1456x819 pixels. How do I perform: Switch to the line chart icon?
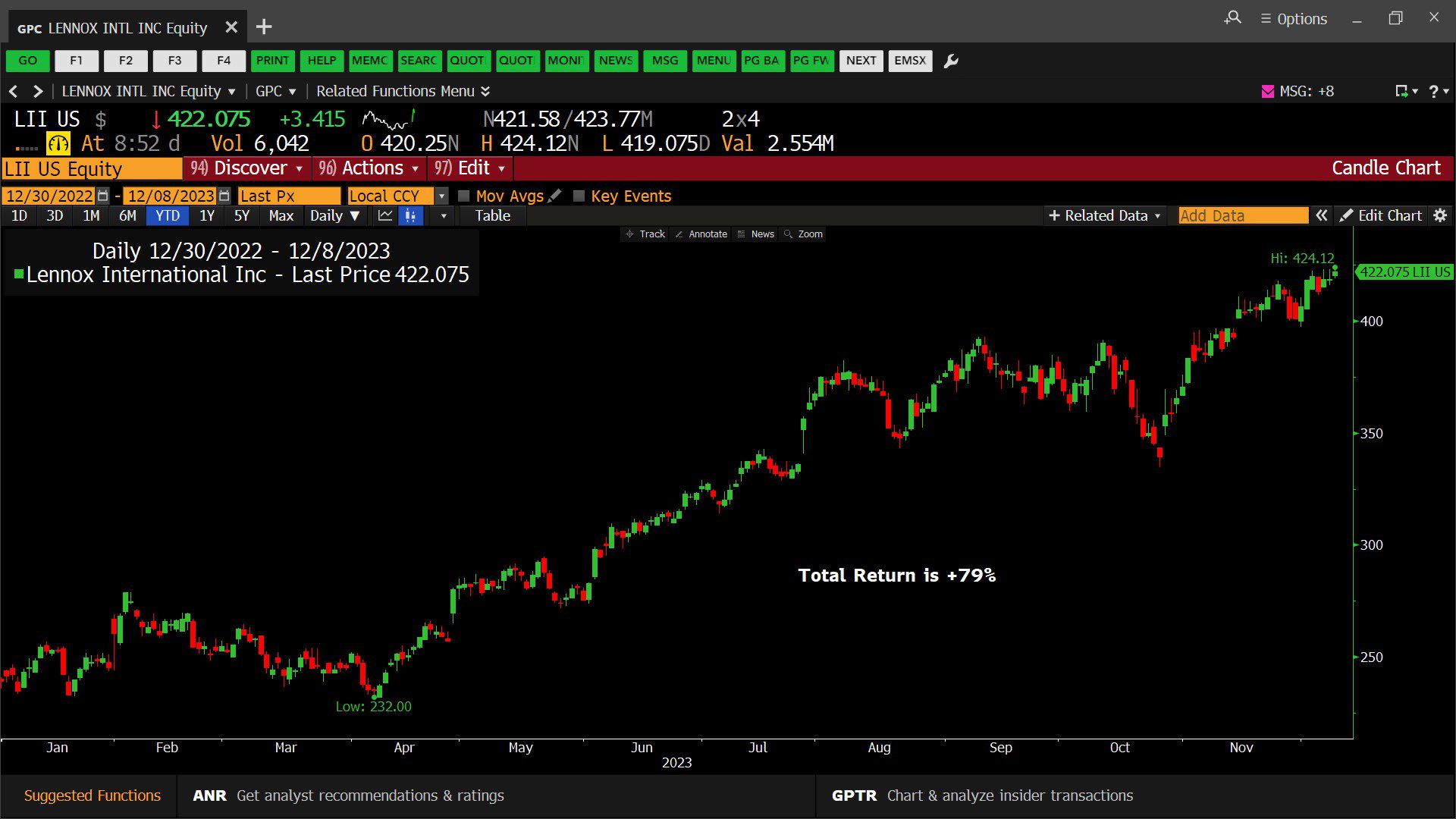tap(385, 215)
